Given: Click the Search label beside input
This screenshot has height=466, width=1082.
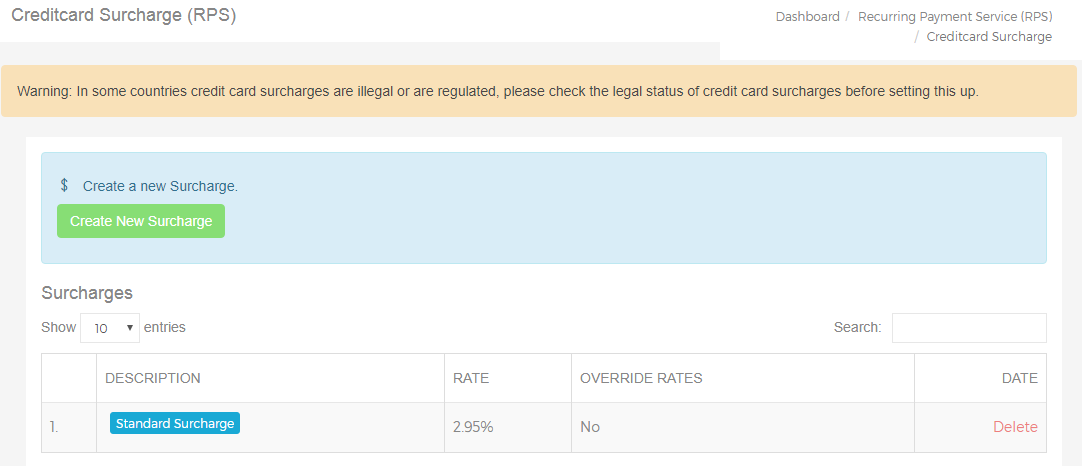Looking at the screenshot, I should (858, 327).
